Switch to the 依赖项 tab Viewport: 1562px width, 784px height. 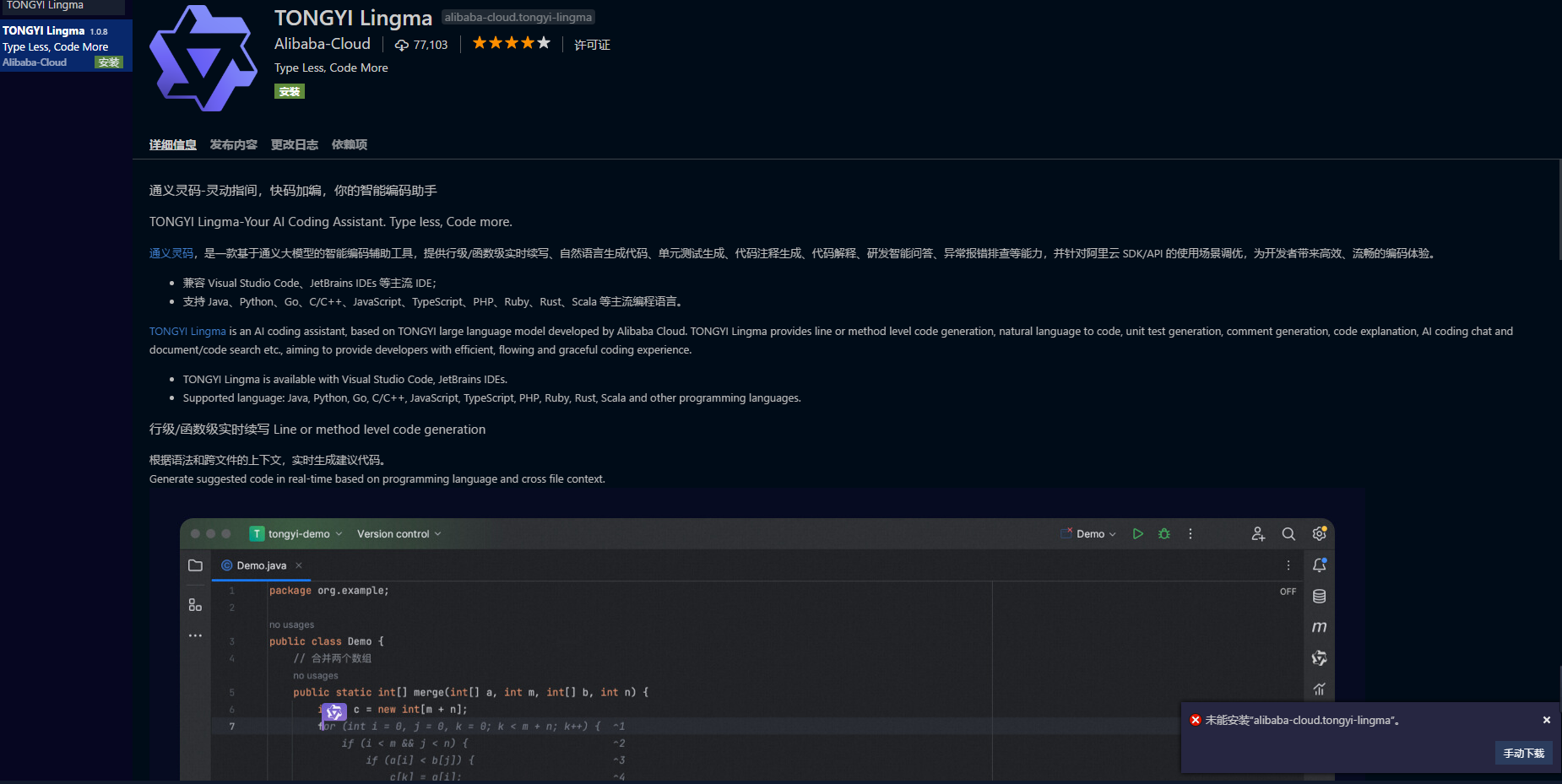350,144
